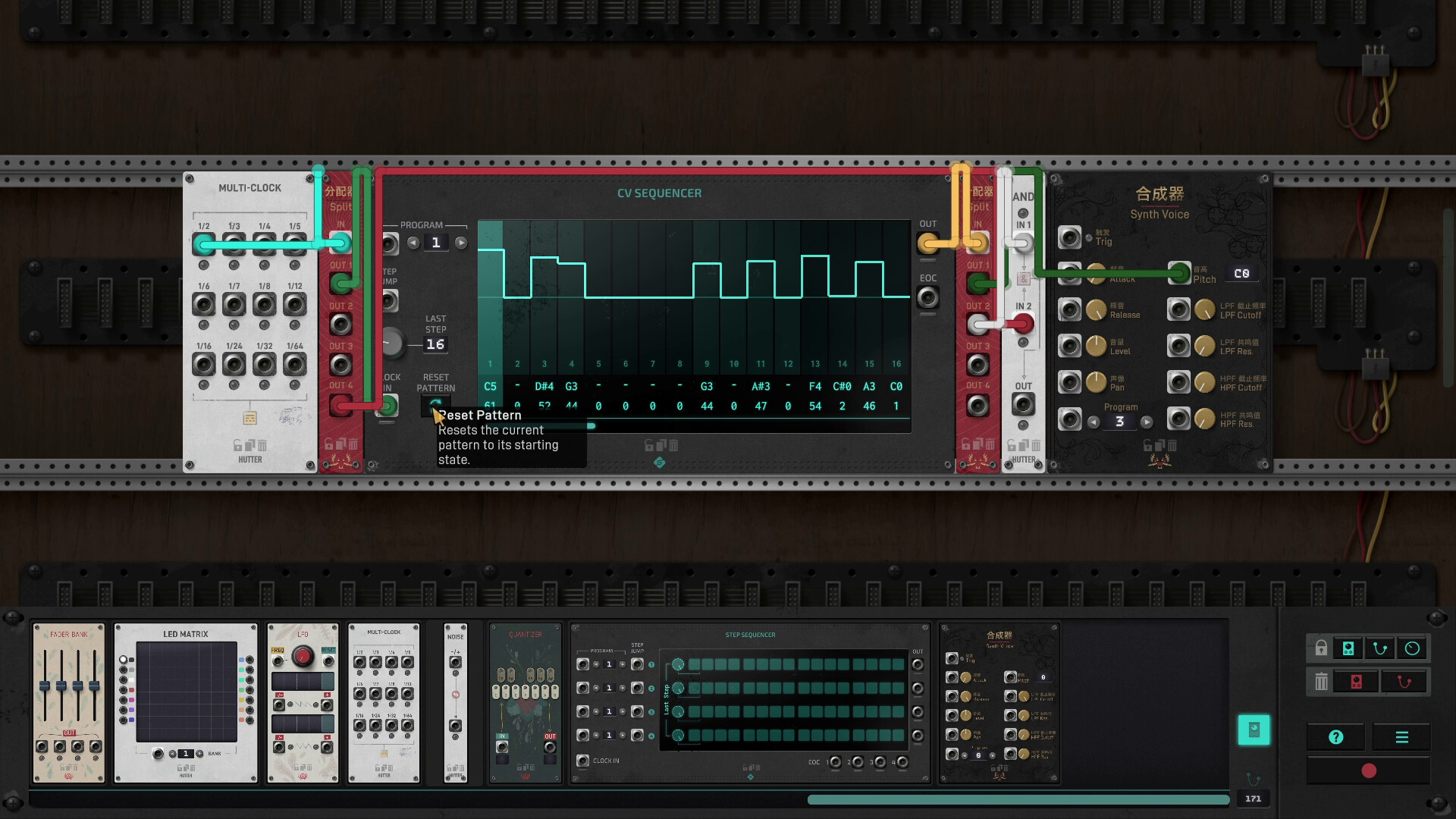Click the lock icon in the top-right toolbar
Viewport: 1456px width, 819px height.
[1321, 648]
